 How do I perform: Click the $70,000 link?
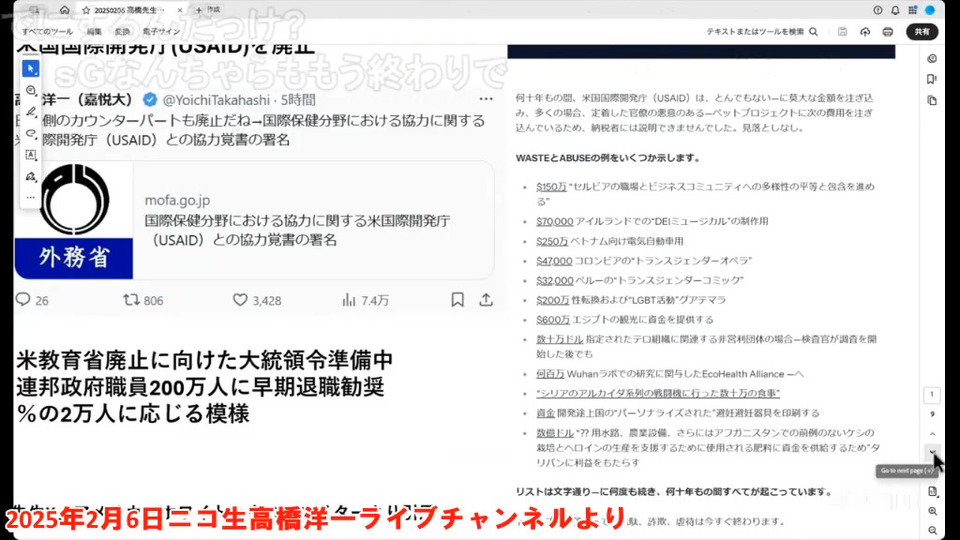[x=555, y=221]
